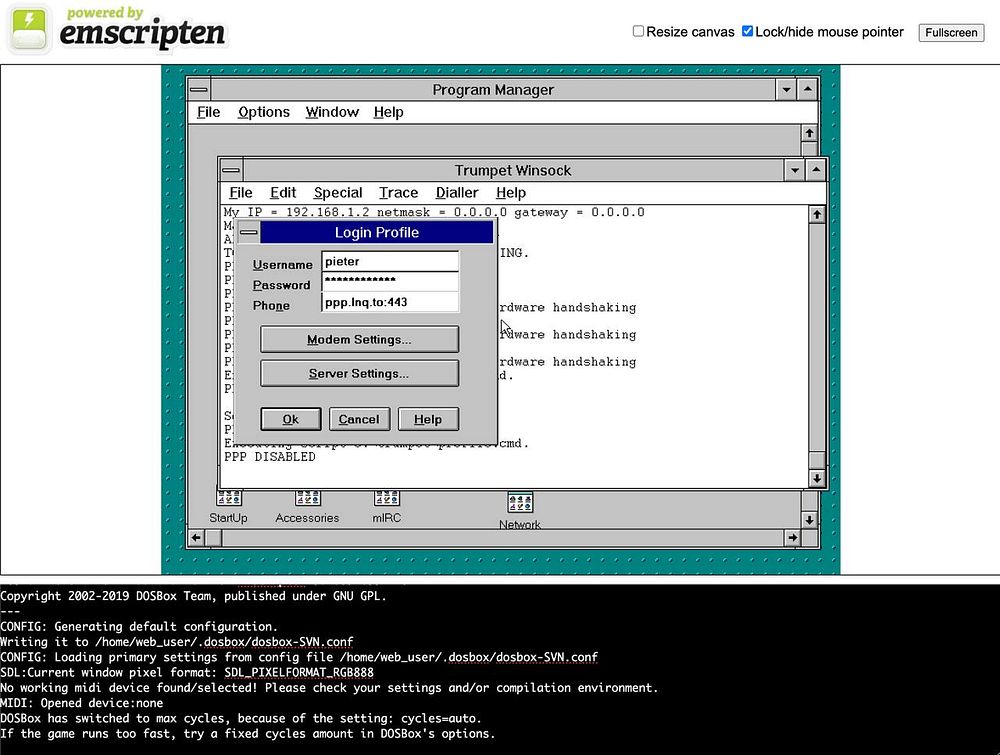Open Program Manager Options menu
The image size is (1000, 755).
[264, 112]
